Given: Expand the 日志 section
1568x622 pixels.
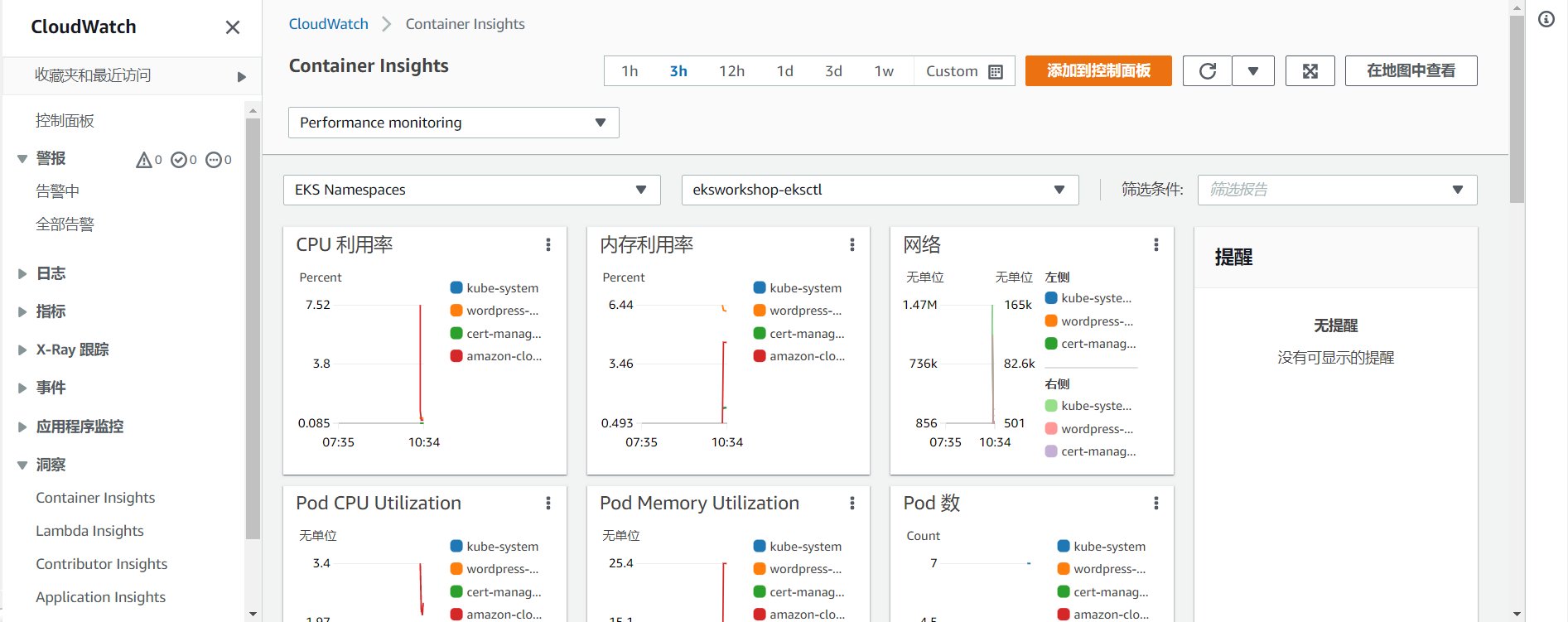Looking at the screenshot, I should coord(22,273).
